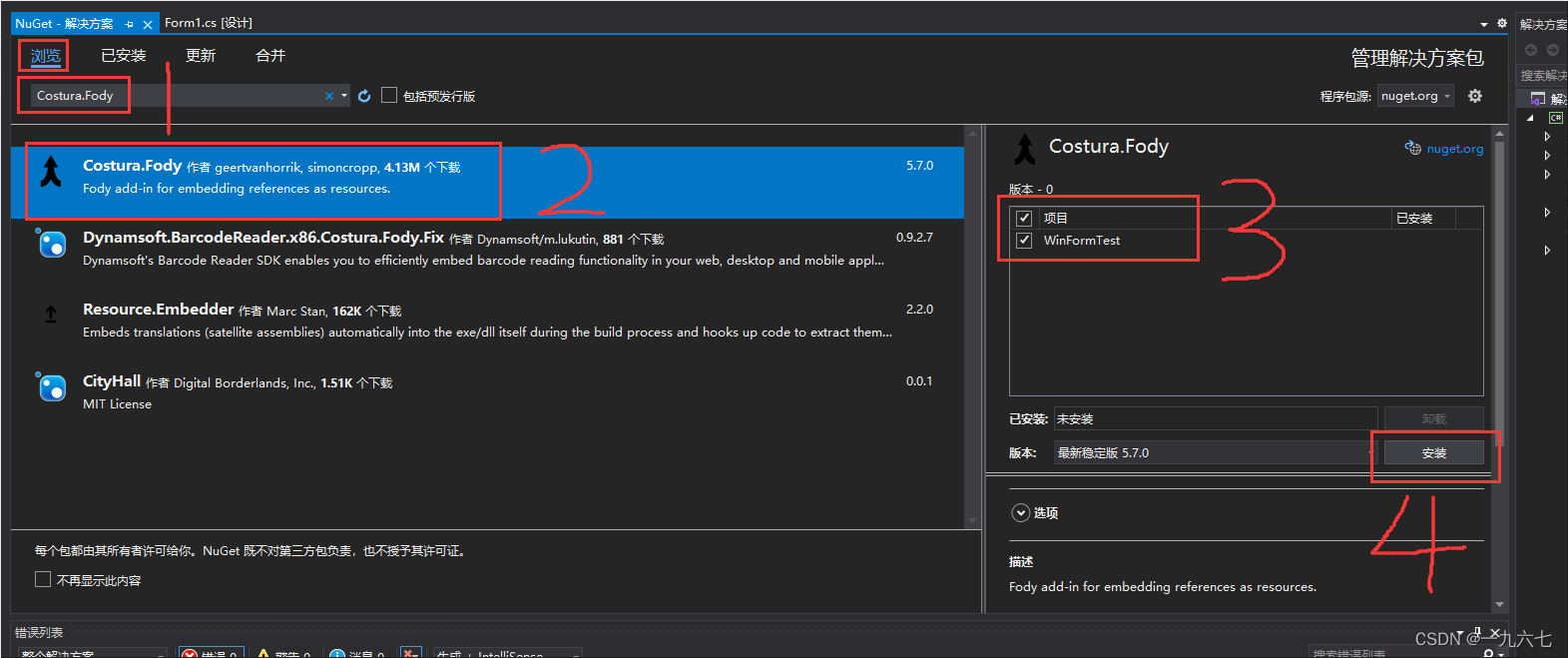This screenshot has height=658, width=1568.
Task: Select the C# project icon in Solution Explorer
Action: pos(1555,118)
